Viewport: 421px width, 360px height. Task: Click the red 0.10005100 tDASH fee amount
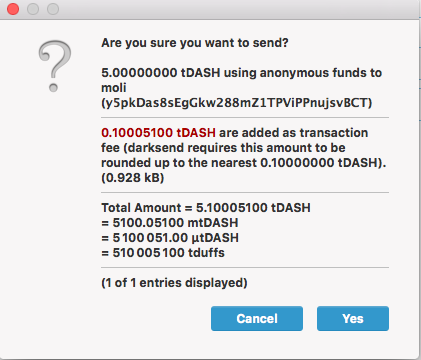pyautogui.click(x=158, y=133)
